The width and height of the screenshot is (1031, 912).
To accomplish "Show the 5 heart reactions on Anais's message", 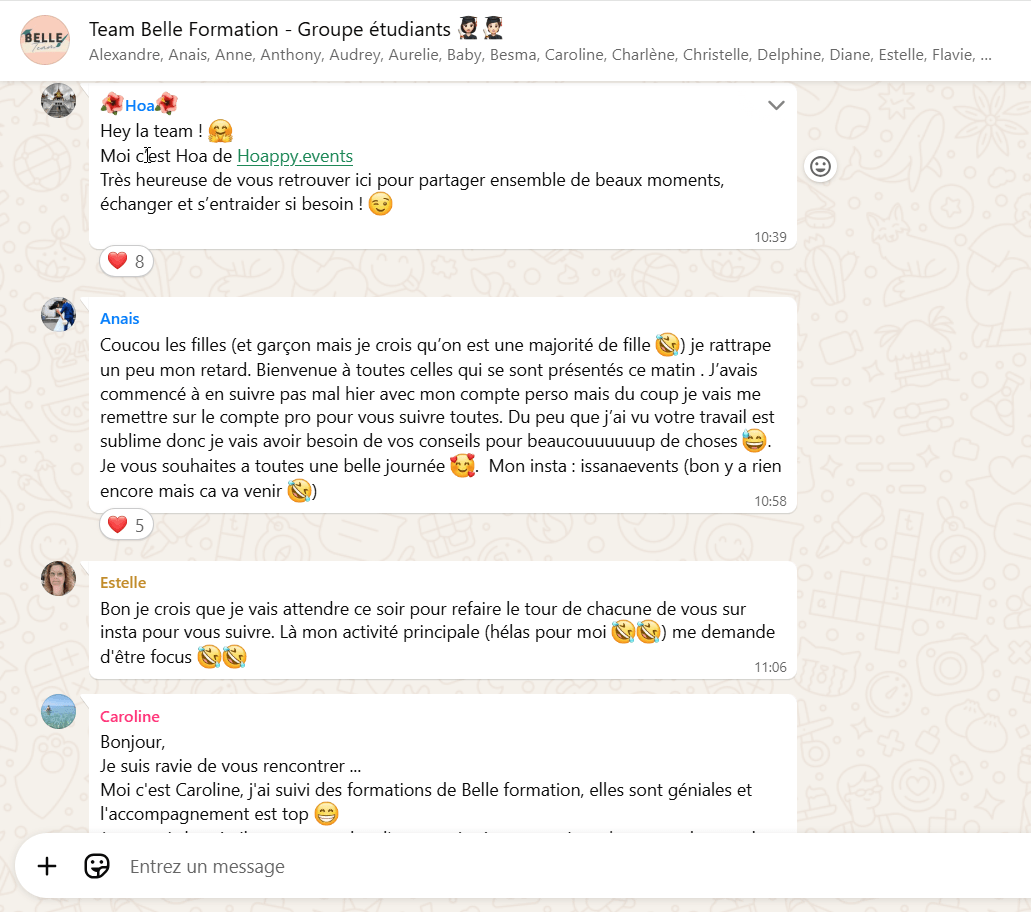I will tap(126, 525).
